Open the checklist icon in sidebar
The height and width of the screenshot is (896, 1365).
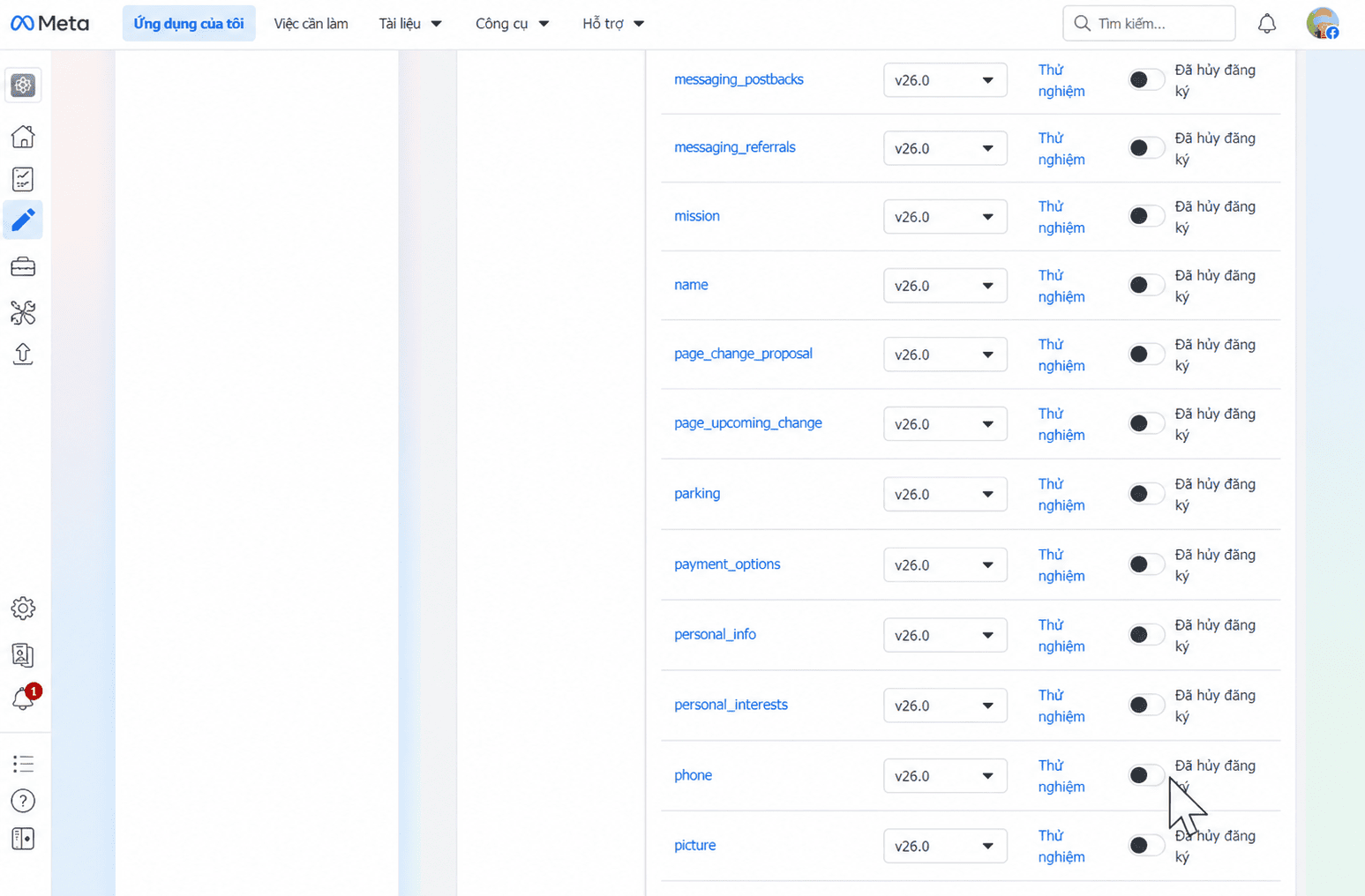point(23,179)
